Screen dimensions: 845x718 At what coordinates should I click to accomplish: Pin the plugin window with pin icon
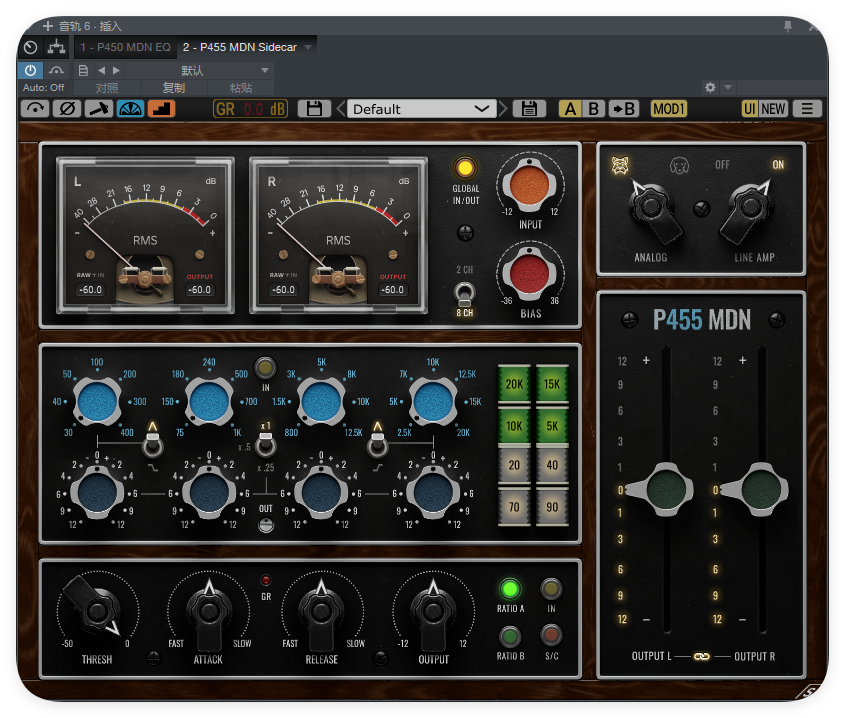click(788, 26)
